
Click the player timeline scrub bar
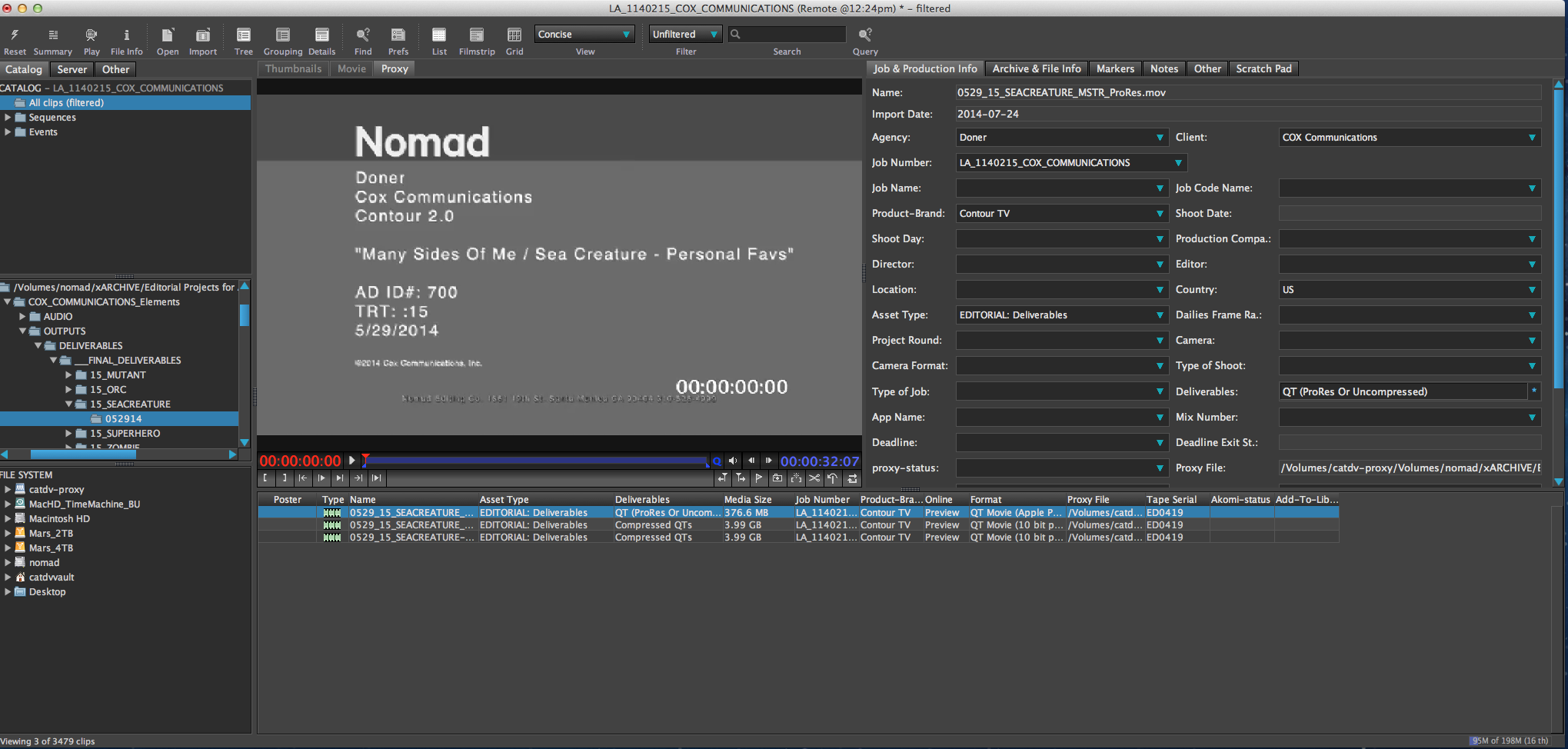pos(536,461)
